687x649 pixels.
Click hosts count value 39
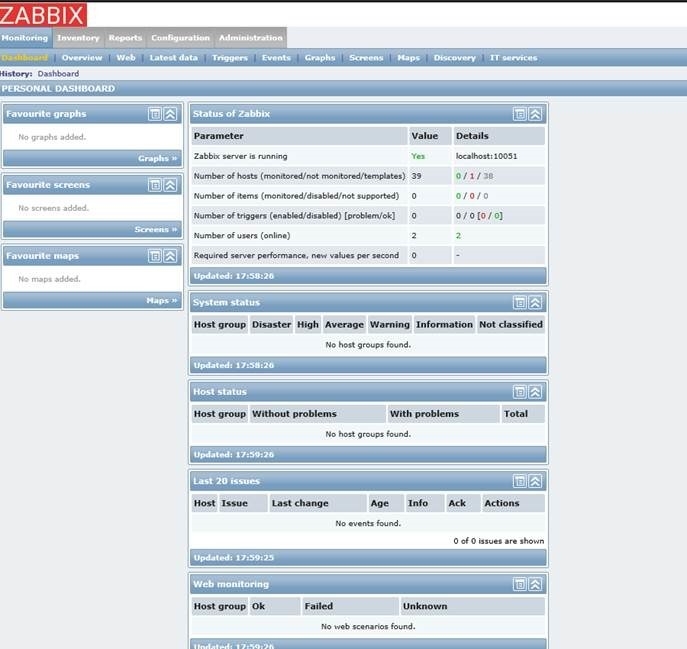[x=416, y=176]
